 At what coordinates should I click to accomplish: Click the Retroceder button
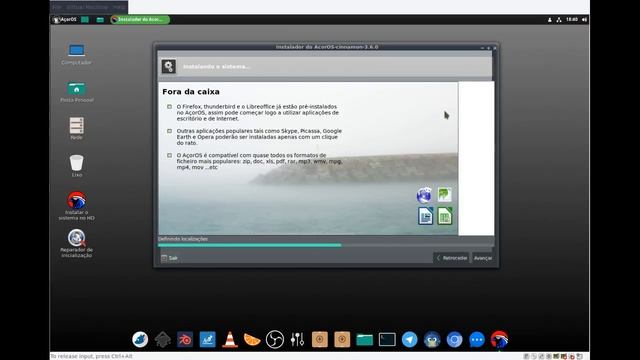point(452,258)
